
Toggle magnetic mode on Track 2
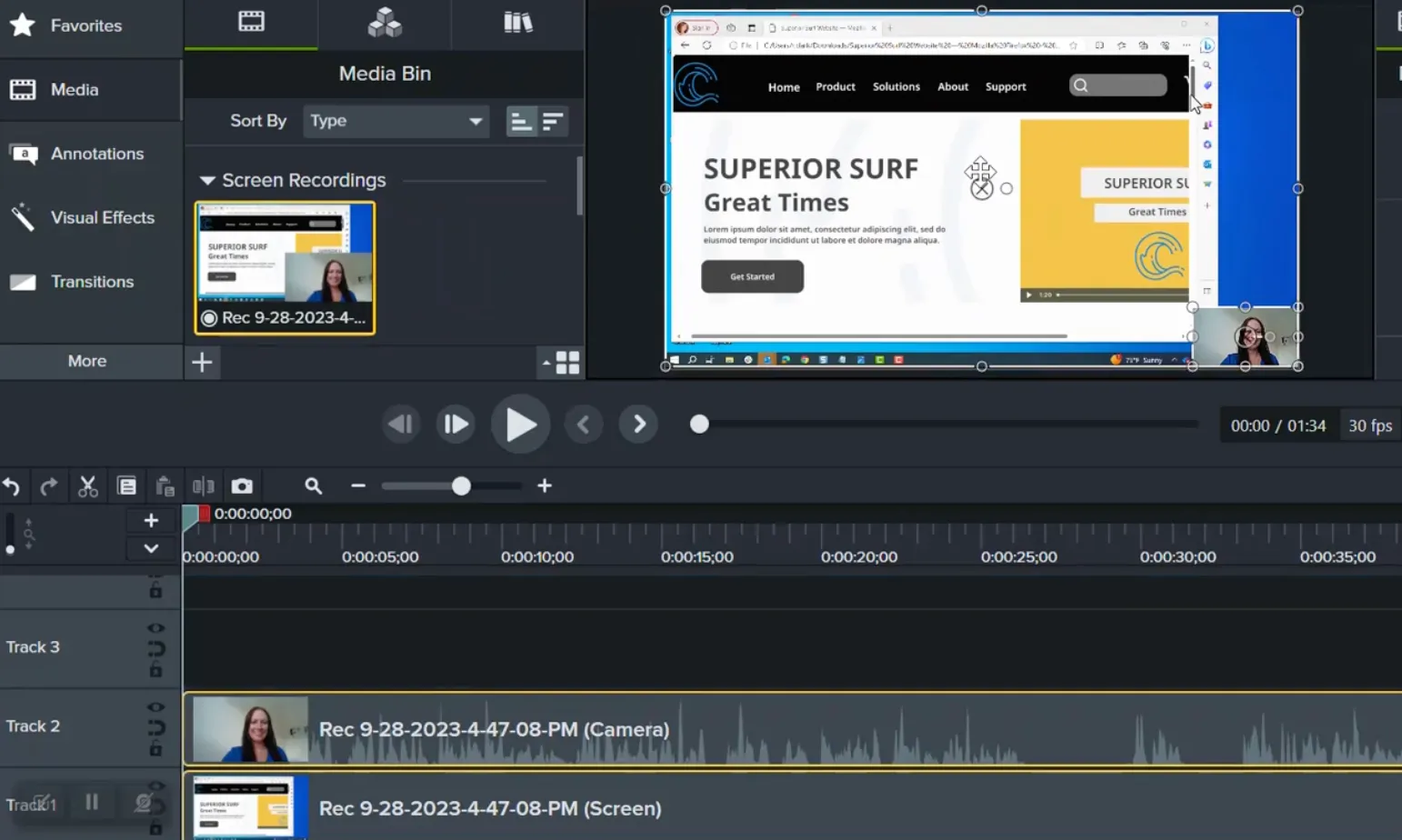point(156,728)
